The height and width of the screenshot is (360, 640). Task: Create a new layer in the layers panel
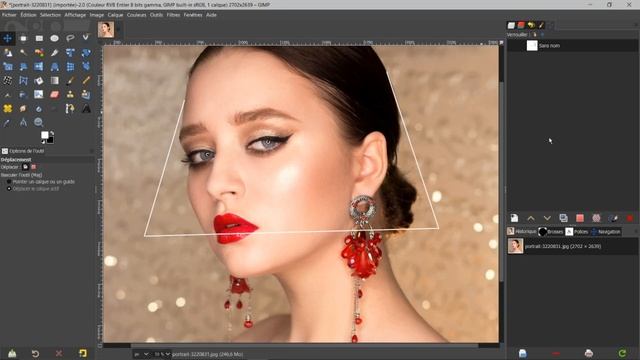point(514,218)
